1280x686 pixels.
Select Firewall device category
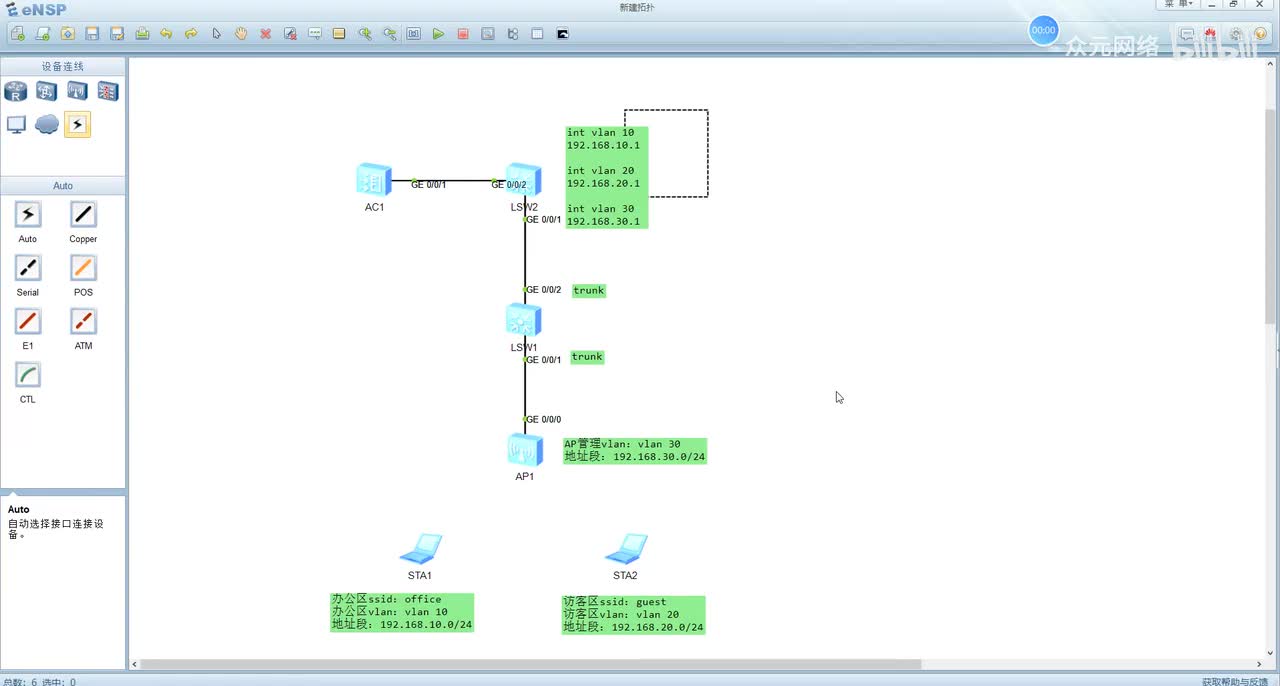click(x=108, y=92)
